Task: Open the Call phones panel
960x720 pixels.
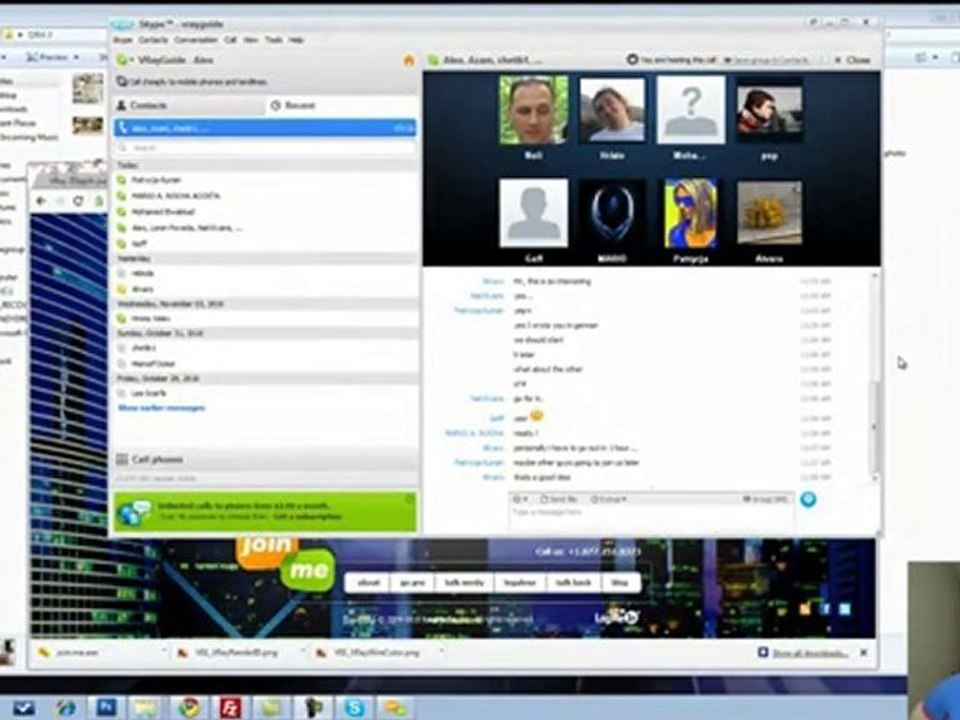Action: click(x=264, y=459)
